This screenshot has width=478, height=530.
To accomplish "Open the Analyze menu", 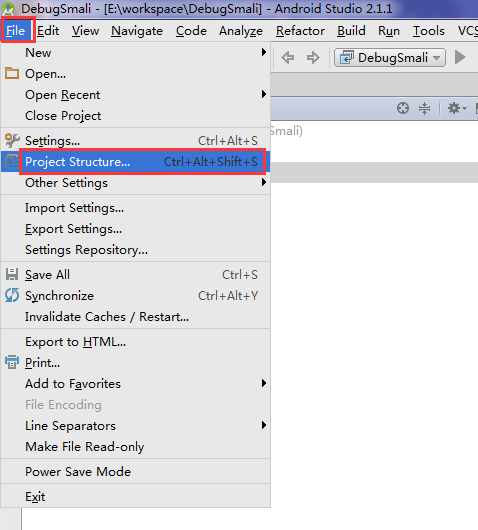I will click(x=241, y=31).
